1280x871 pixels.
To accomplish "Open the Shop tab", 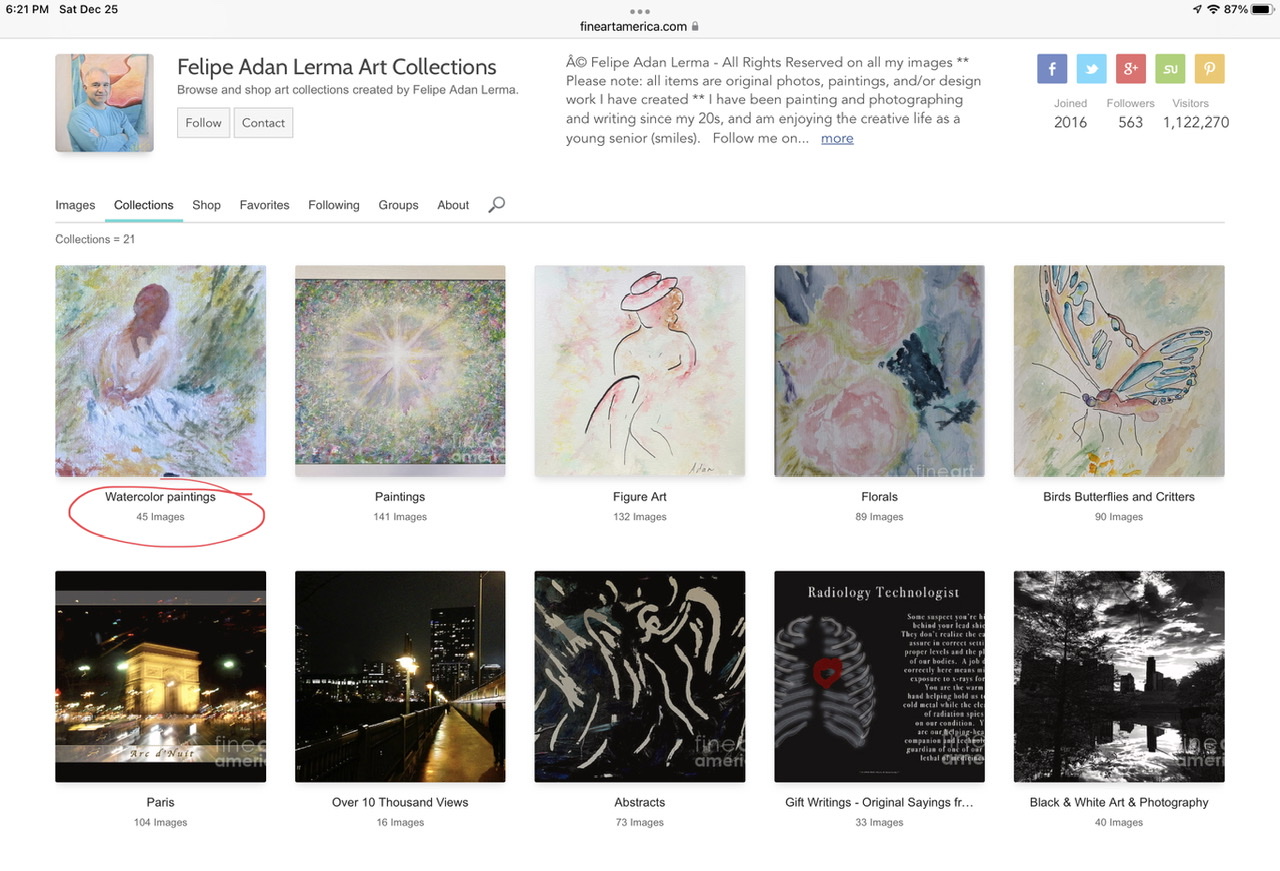I will (206, 205).
